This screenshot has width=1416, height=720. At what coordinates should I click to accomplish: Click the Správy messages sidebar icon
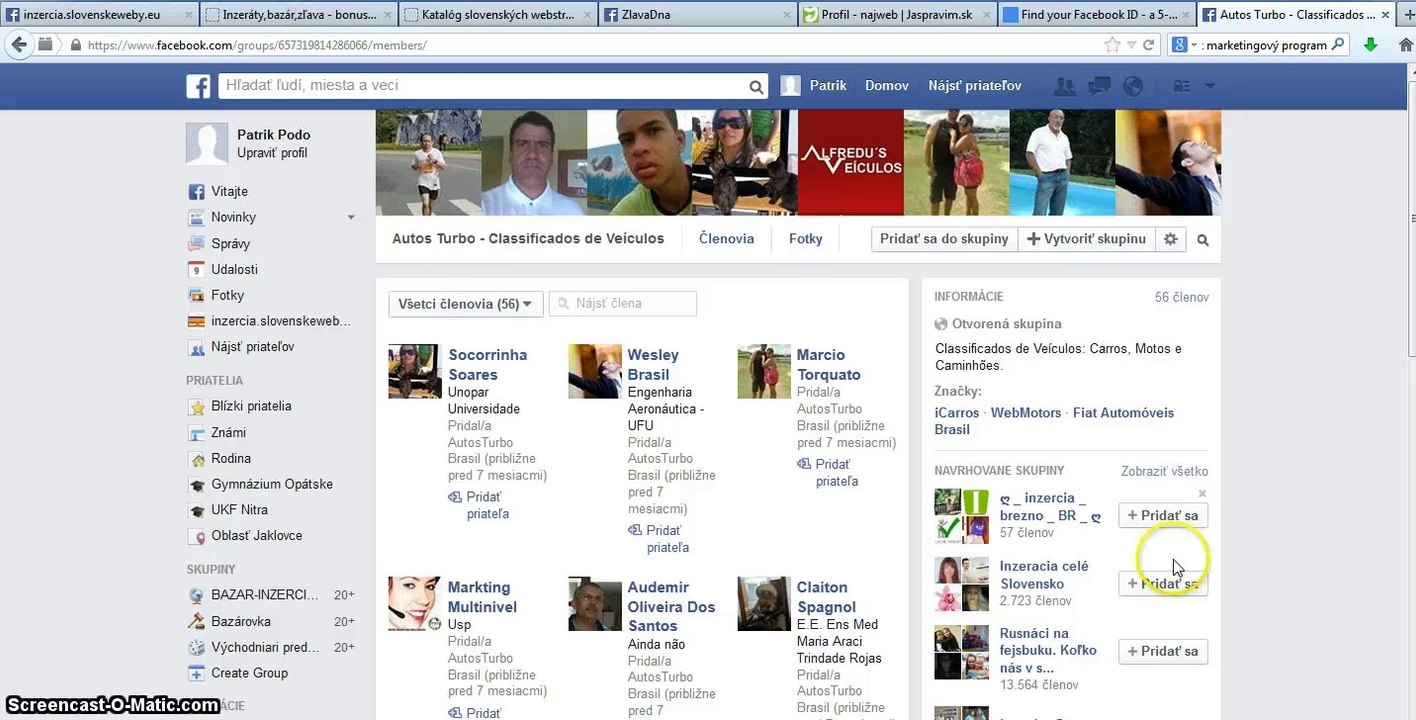click(196, 243)
